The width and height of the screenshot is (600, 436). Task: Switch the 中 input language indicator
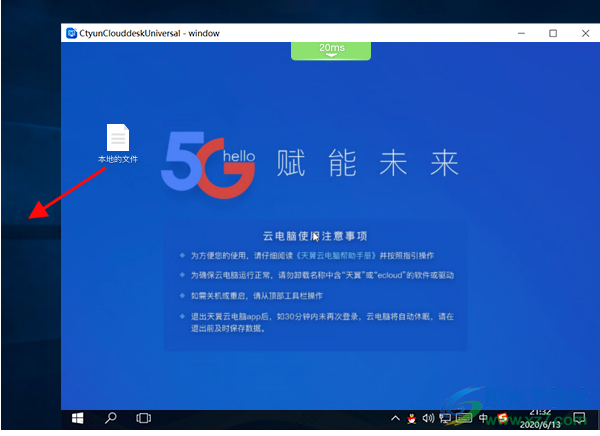483,418
